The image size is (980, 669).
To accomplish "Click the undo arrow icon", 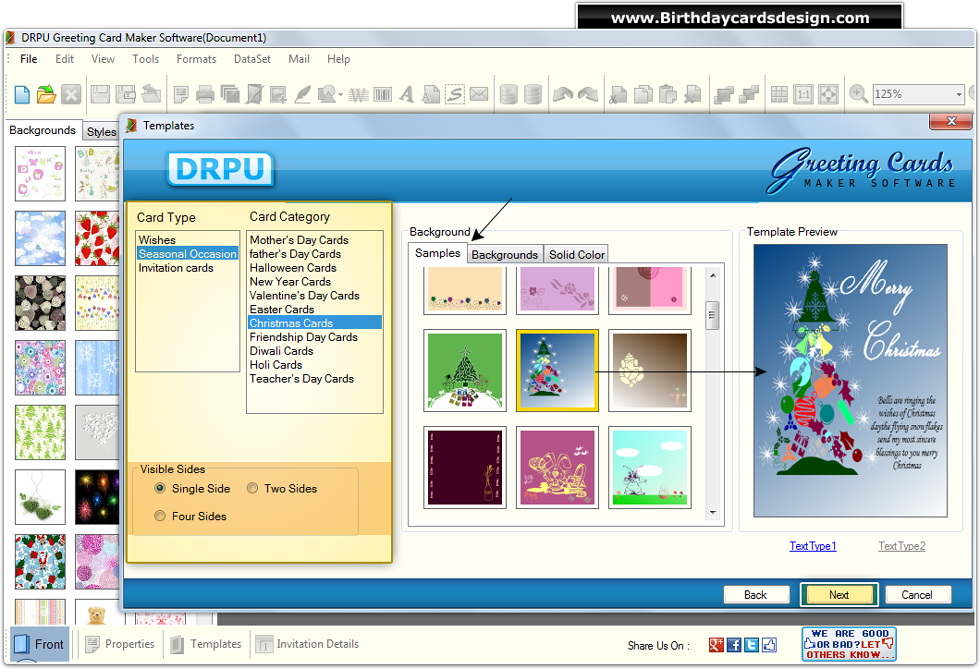I will click(x=562, y=94).
